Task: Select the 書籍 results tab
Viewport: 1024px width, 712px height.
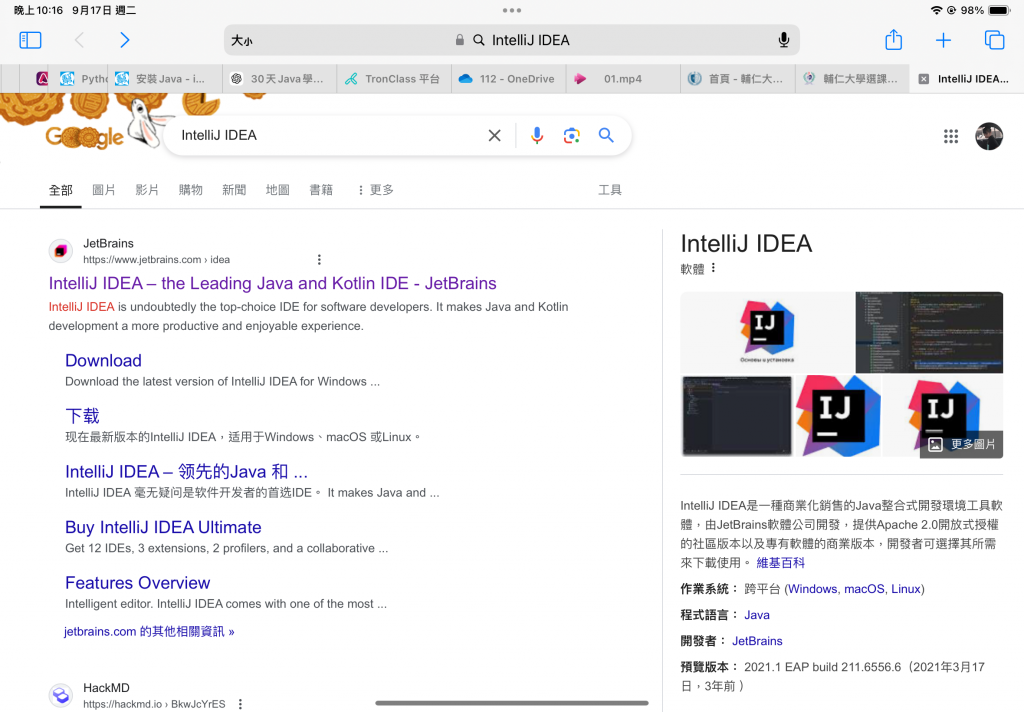Action: pyautogui.click(x=321, y=190)
